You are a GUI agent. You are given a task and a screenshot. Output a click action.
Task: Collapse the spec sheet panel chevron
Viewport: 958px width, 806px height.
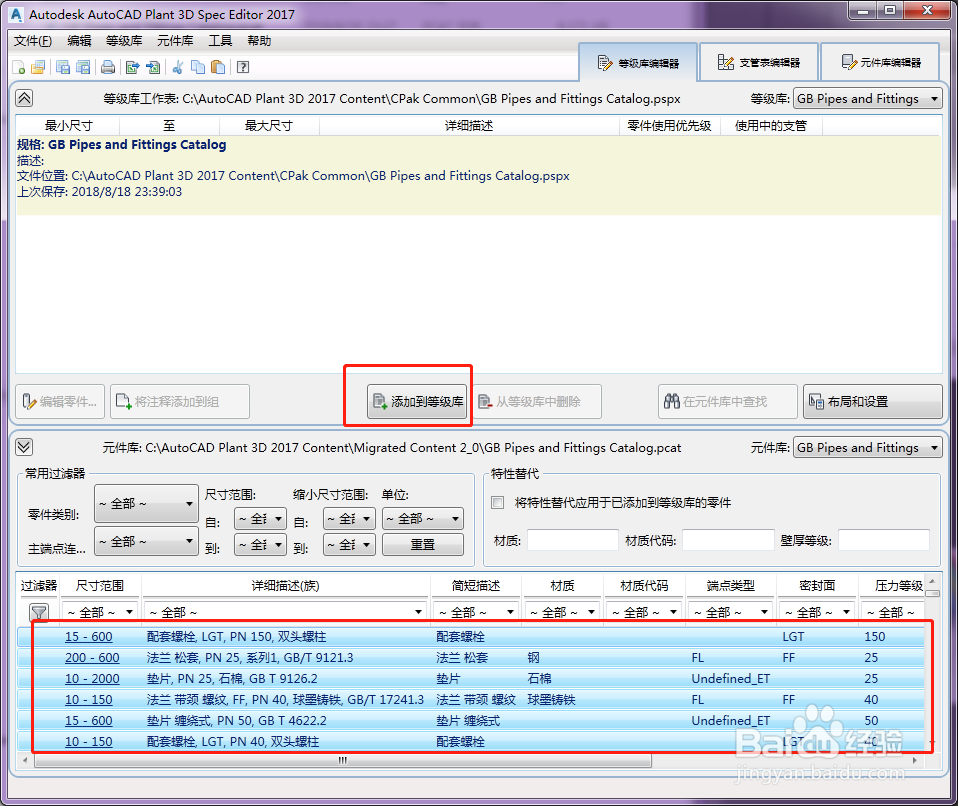pyautogui.click(x=24, y=98)
